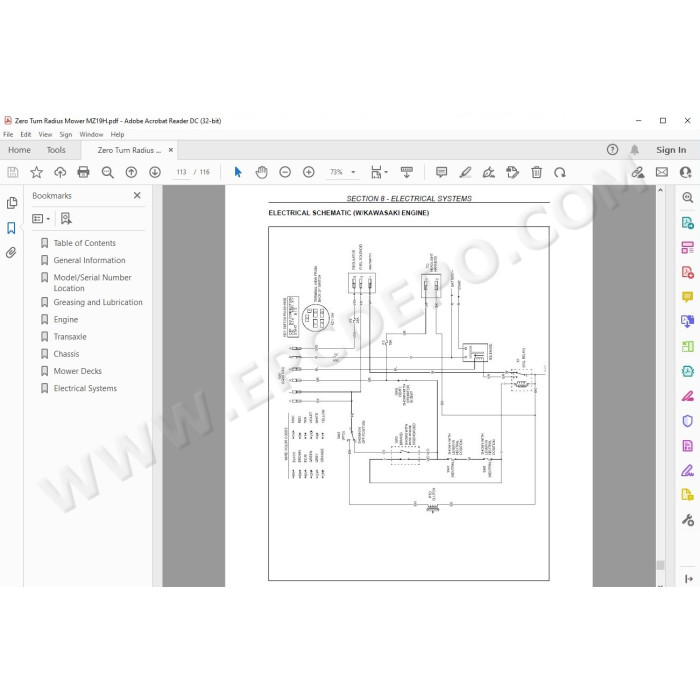Viewport: 700px width, 700px height.
Task: Open Greasing and Lubrication bookmark
Action: click(98, 302)
